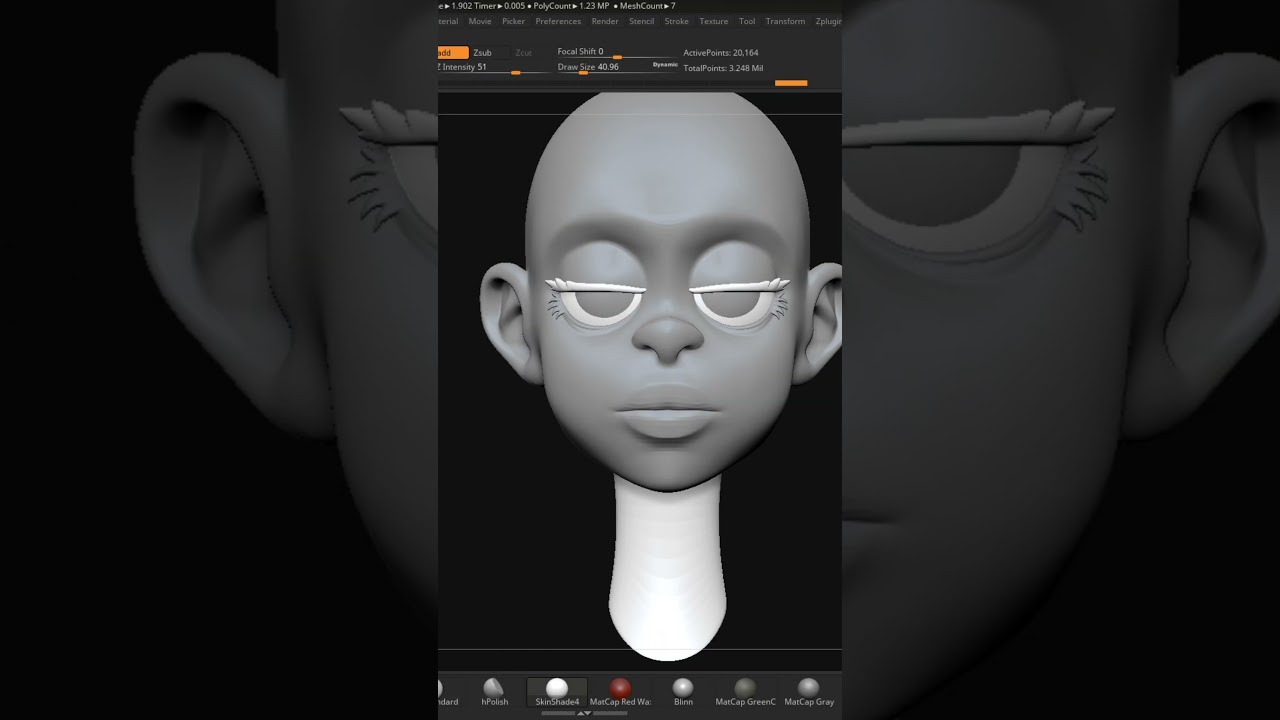
Task: Apply the MatCap Red Wax material
Action: coord(620,691)
